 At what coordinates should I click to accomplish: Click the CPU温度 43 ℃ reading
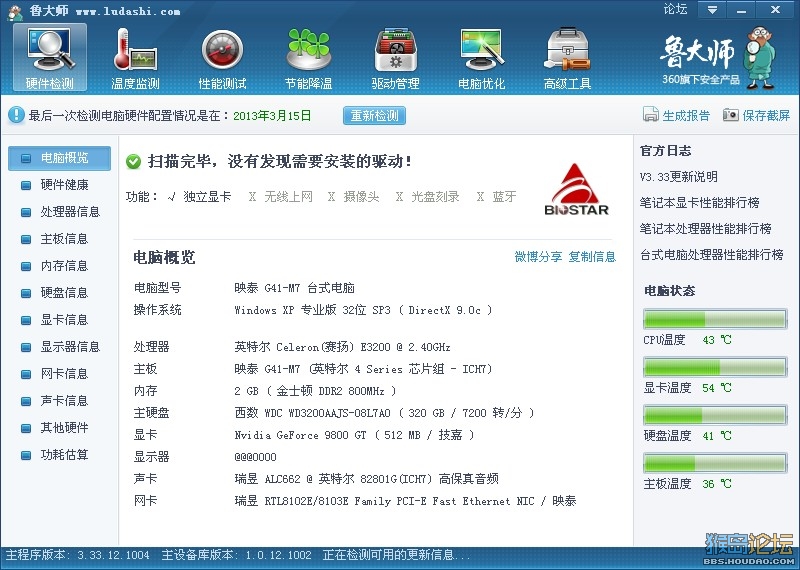687,340
